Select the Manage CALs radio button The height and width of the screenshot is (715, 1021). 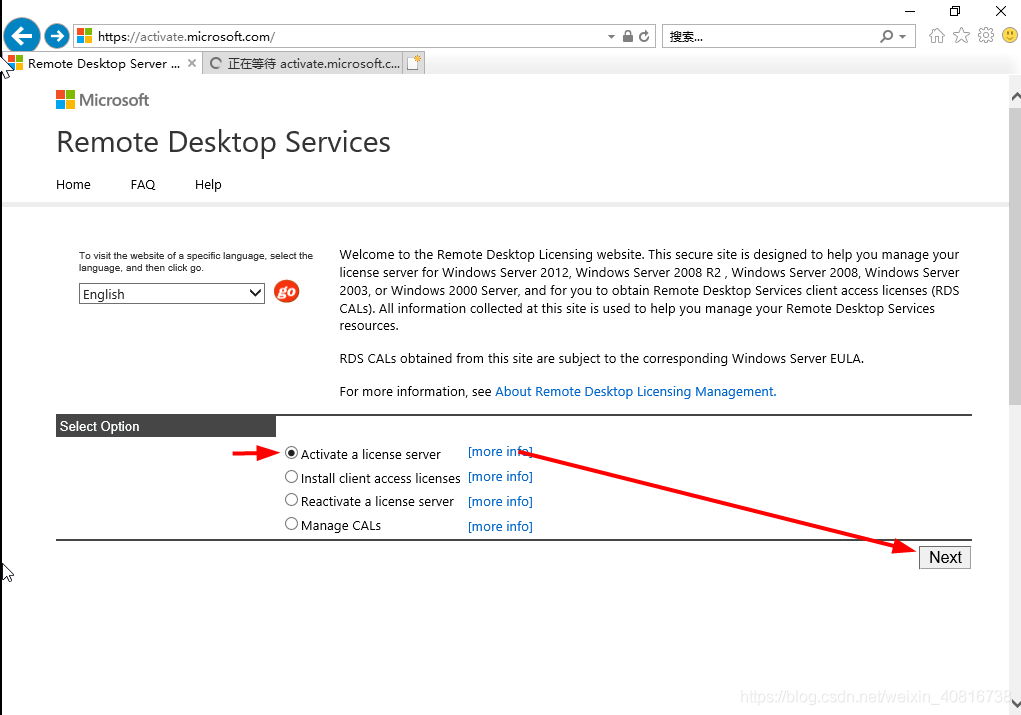tap(292, 524)
